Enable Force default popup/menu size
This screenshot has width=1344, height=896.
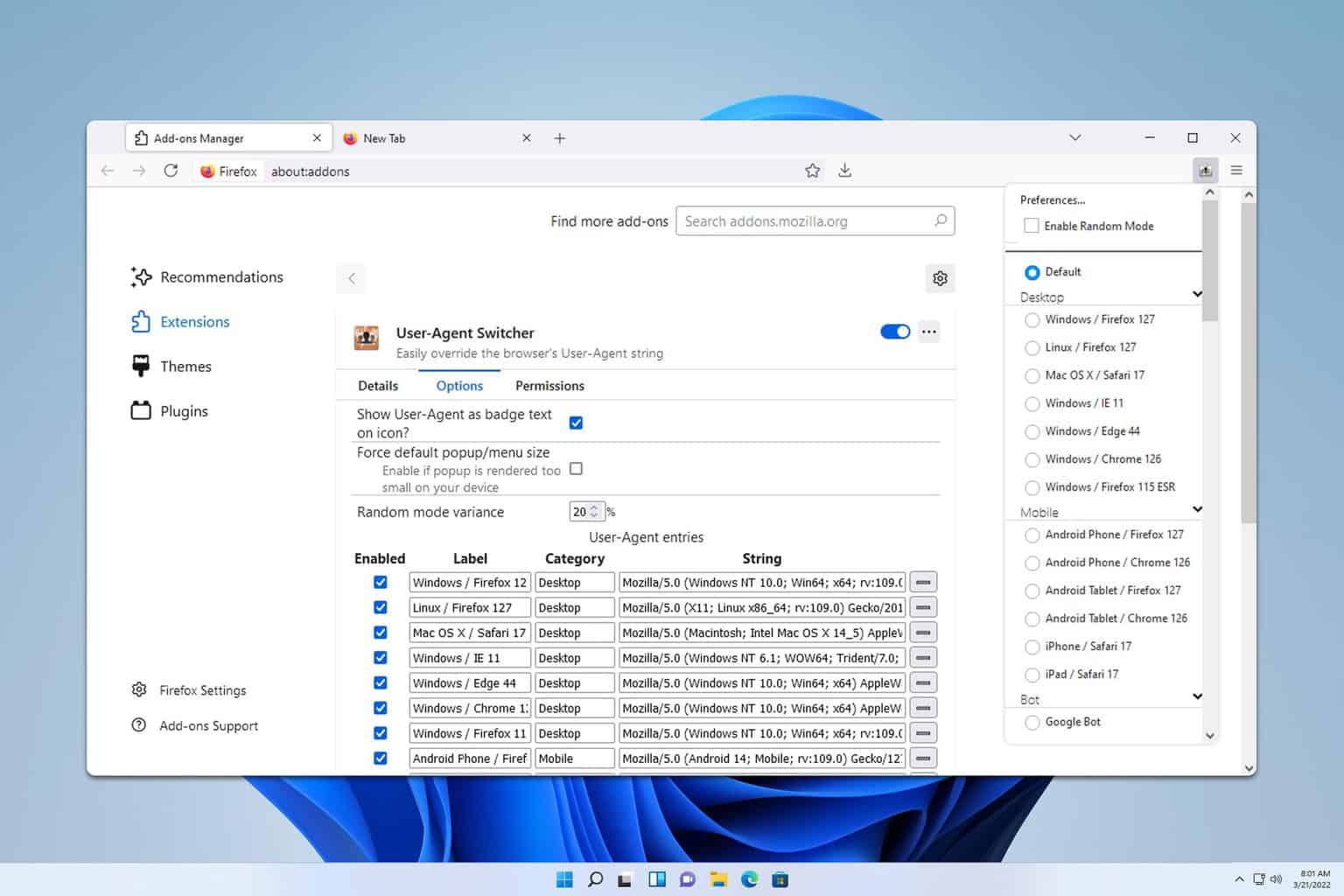[x=576, y=469]
